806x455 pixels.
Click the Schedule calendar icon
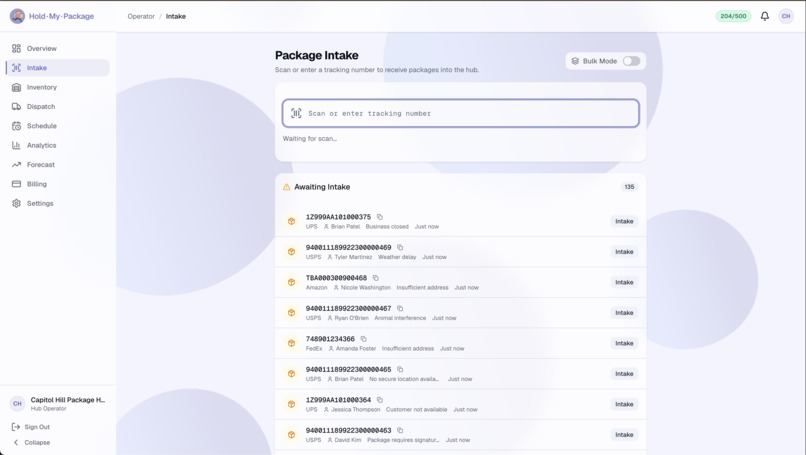point(16,126)
